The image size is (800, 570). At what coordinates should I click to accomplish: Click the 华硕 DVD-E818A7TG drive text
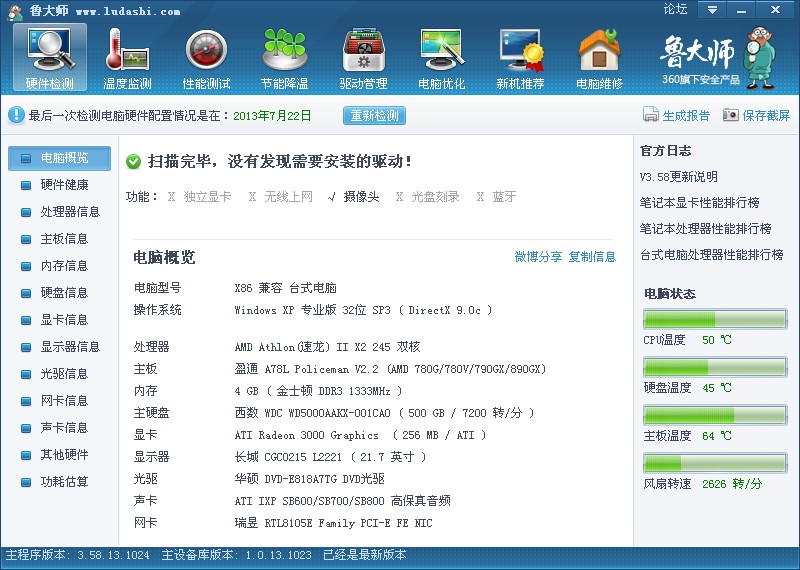tap(310, 479)
